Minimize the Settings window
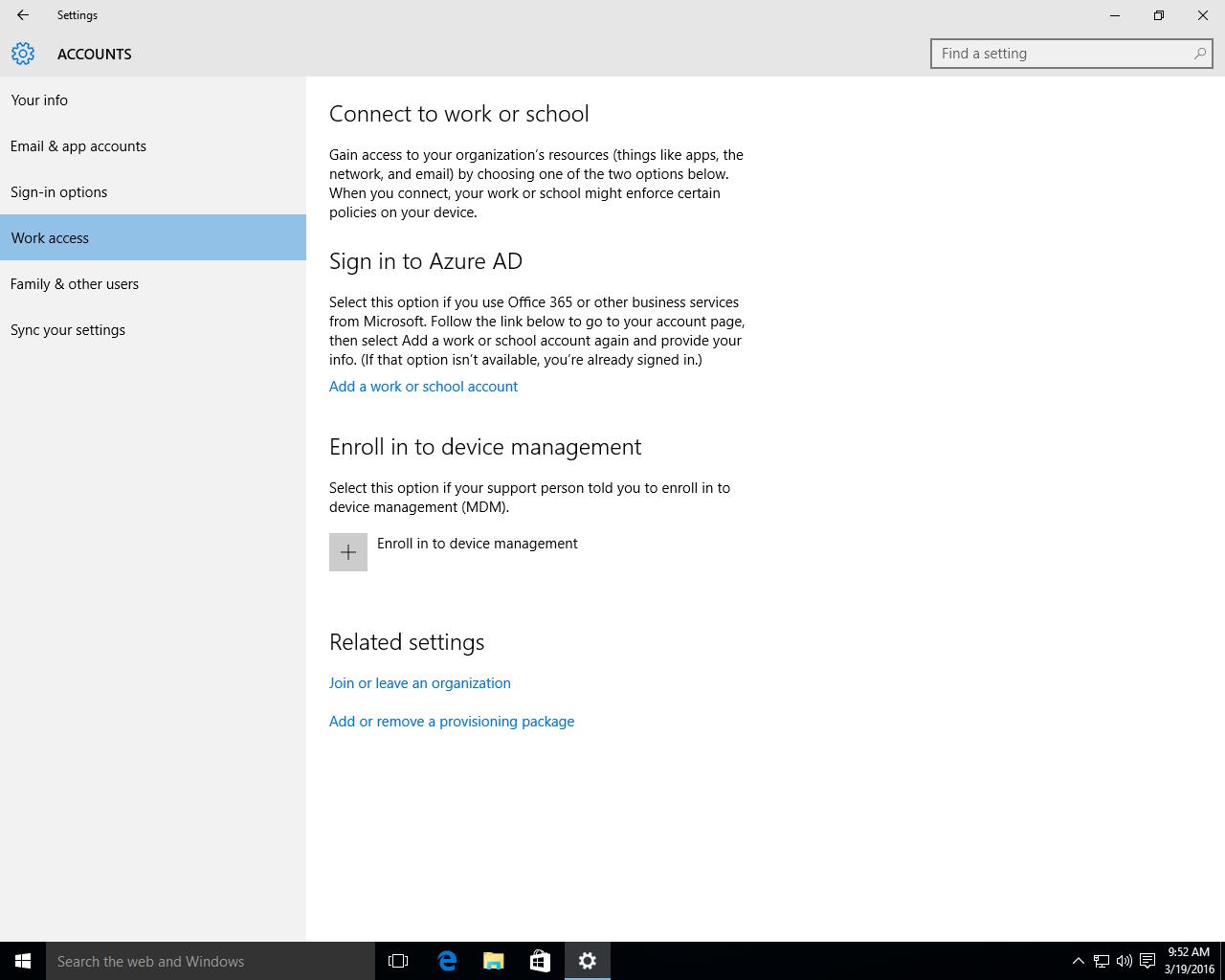The image size is (1225, 980). [x=1115, y=15]
